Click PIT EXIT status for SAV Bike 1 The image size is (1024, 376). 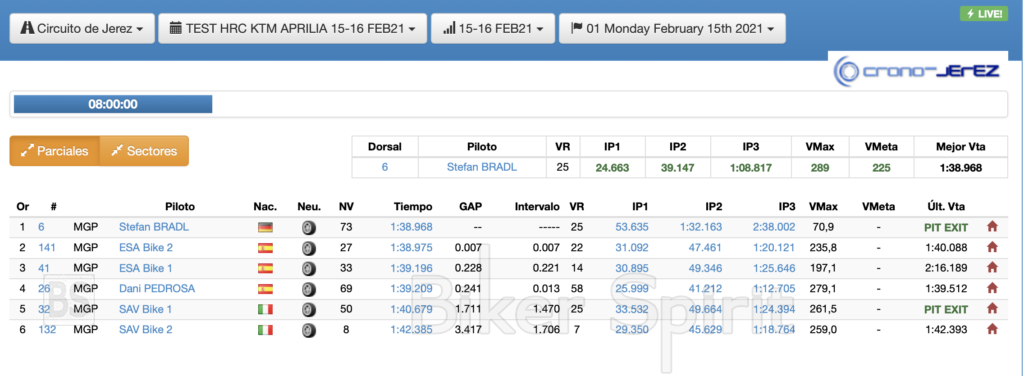(946, 309)
